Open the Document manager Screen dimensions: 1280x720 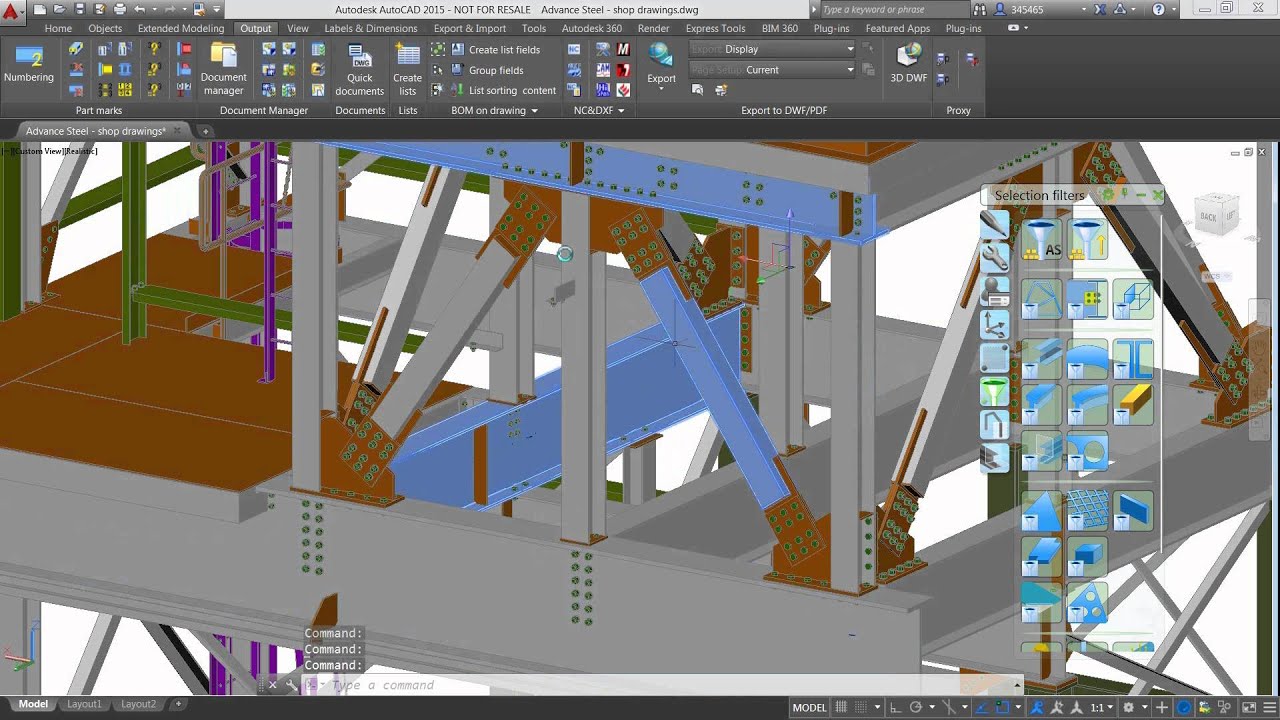pos(223,69)
